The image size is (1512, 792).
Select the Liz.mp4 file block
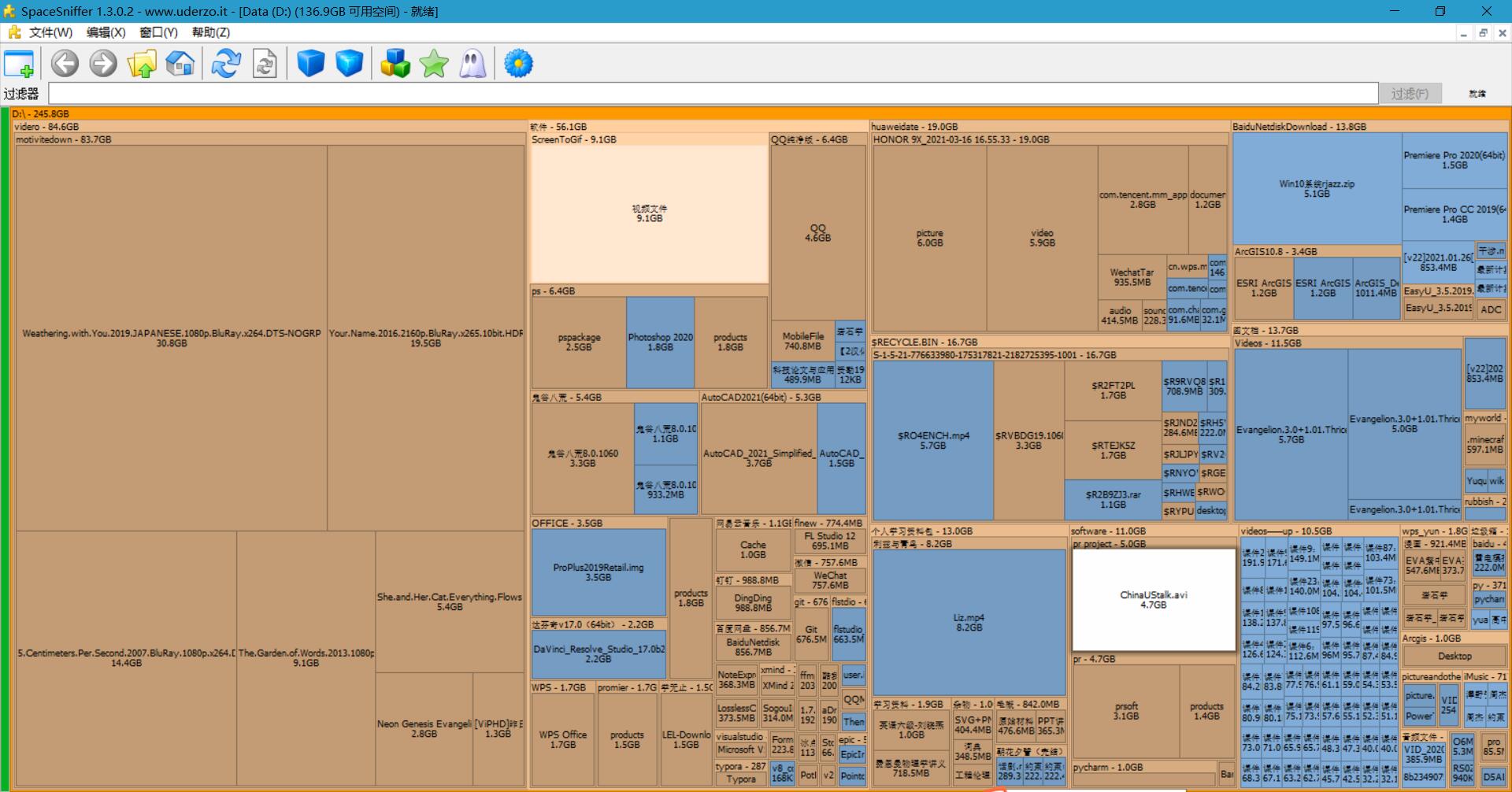pyautogui.click(x=969, y=622)
